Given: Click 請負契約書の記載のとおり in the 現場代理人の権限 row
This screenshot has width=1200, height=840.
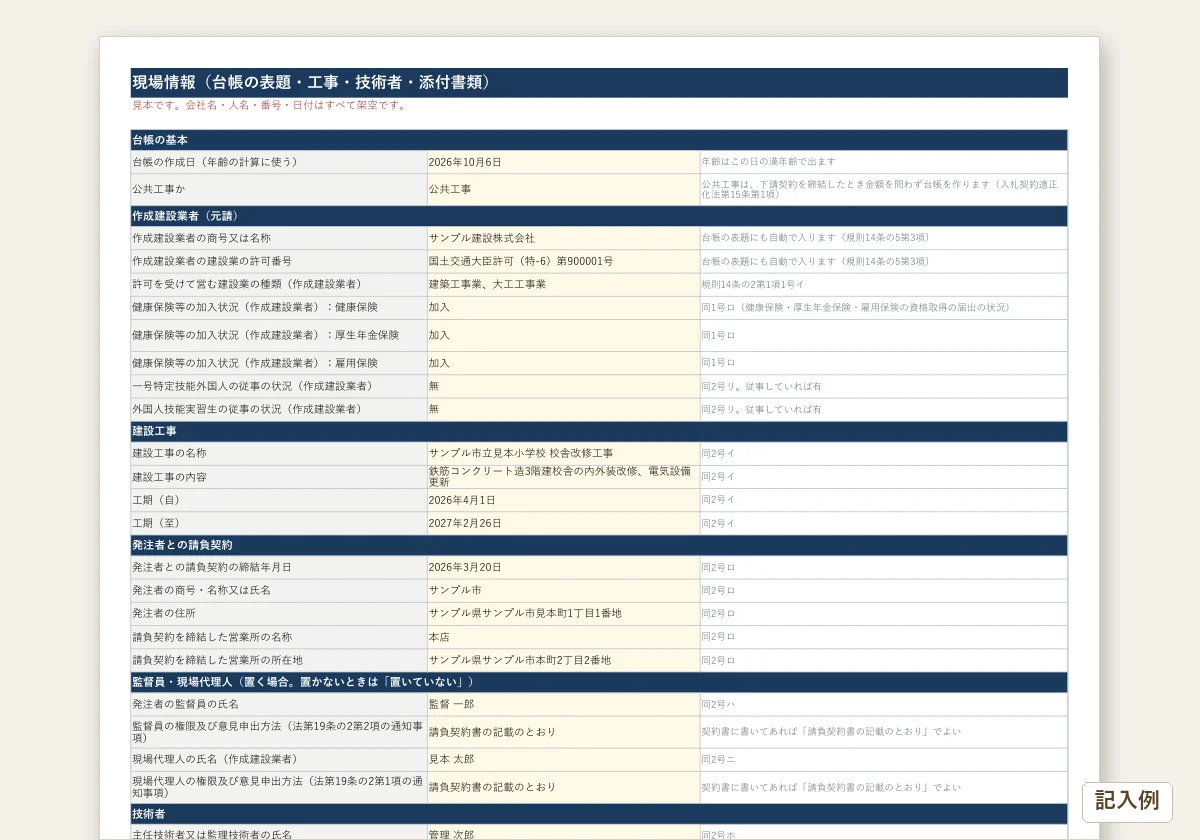Looking at the screenshot, I should (x=564, y=787).
